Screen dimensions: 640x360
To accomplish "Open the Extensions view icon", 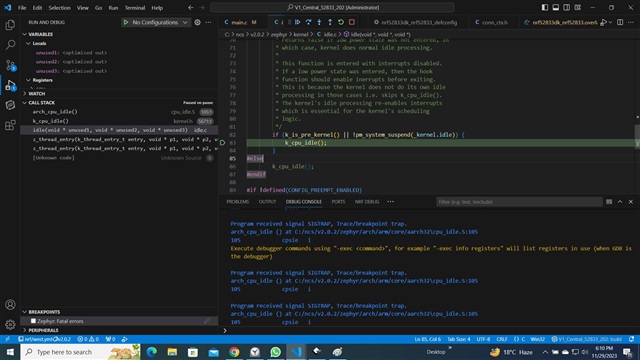I will coord(10,125).
